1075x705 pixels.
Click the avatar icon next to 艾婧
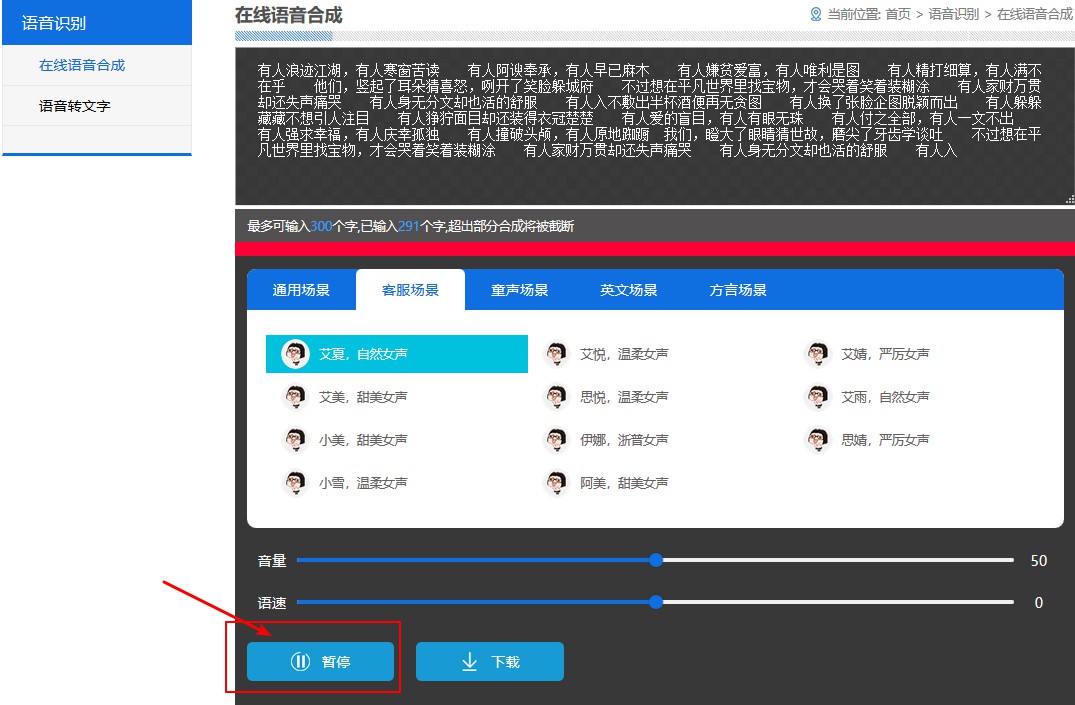click(817, 354)
